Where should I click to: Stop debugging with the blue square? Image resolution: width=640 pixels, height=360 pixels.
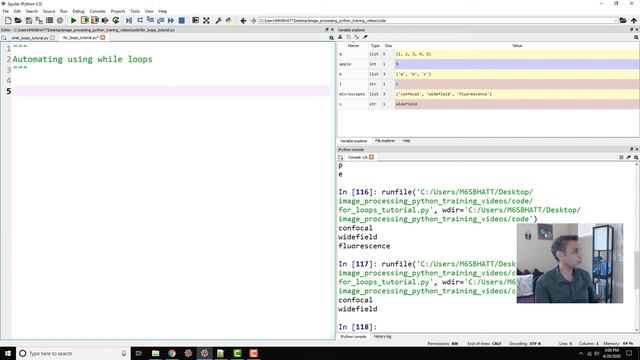pyautogui.click(x=182, y=20)
